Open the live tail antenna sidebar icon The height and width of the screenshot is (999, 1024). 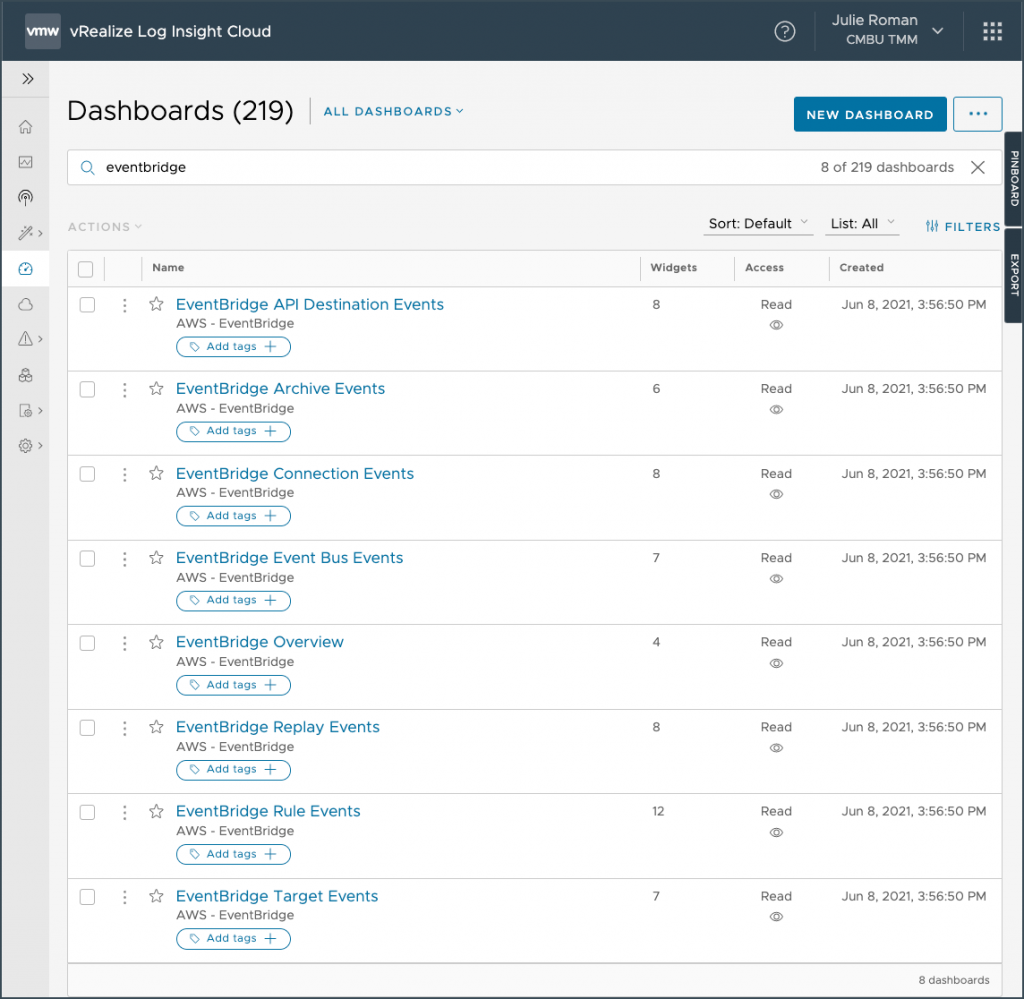click(x=25, y=198)
